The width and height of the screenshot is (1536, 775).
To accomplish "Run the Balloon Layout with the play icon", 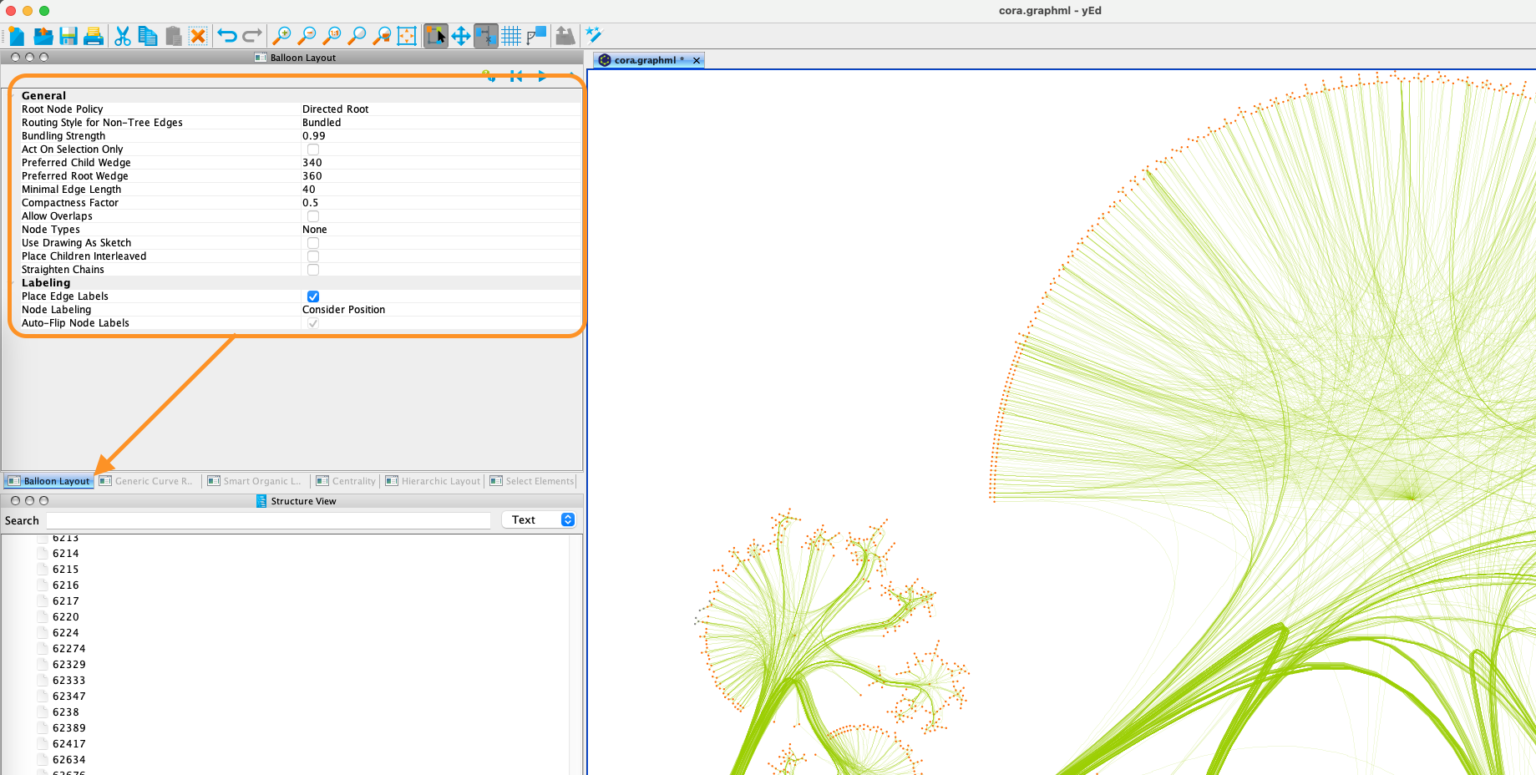I will point(541,75).
